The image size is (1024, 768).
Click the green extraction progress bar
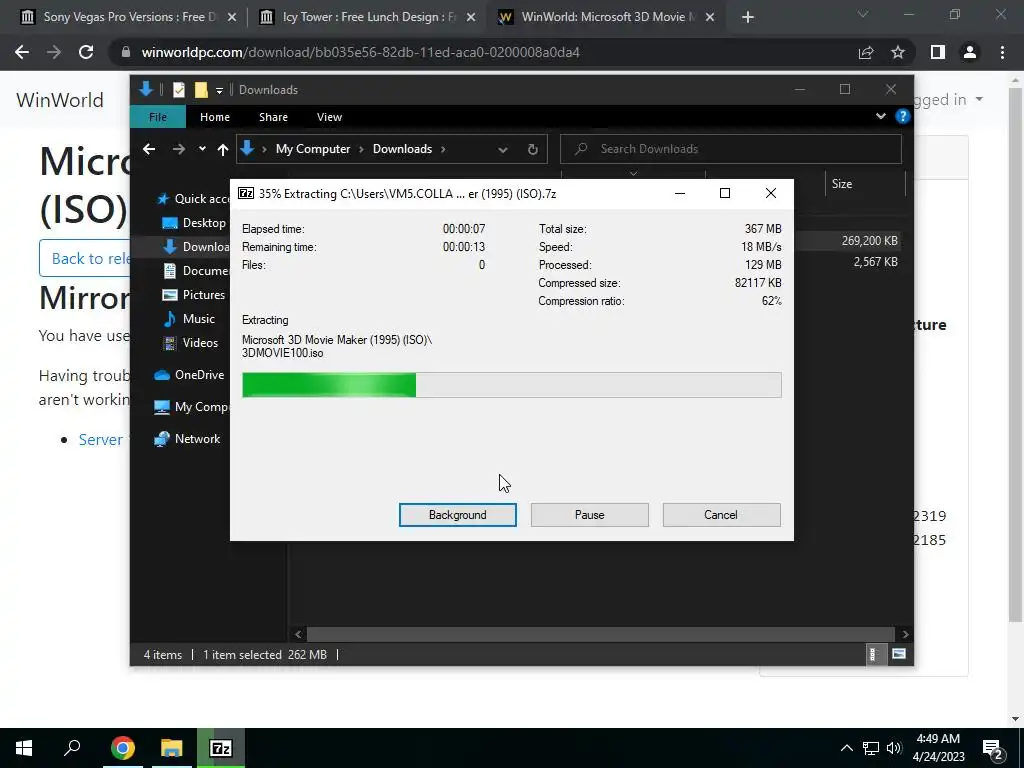tap(511, 385)
